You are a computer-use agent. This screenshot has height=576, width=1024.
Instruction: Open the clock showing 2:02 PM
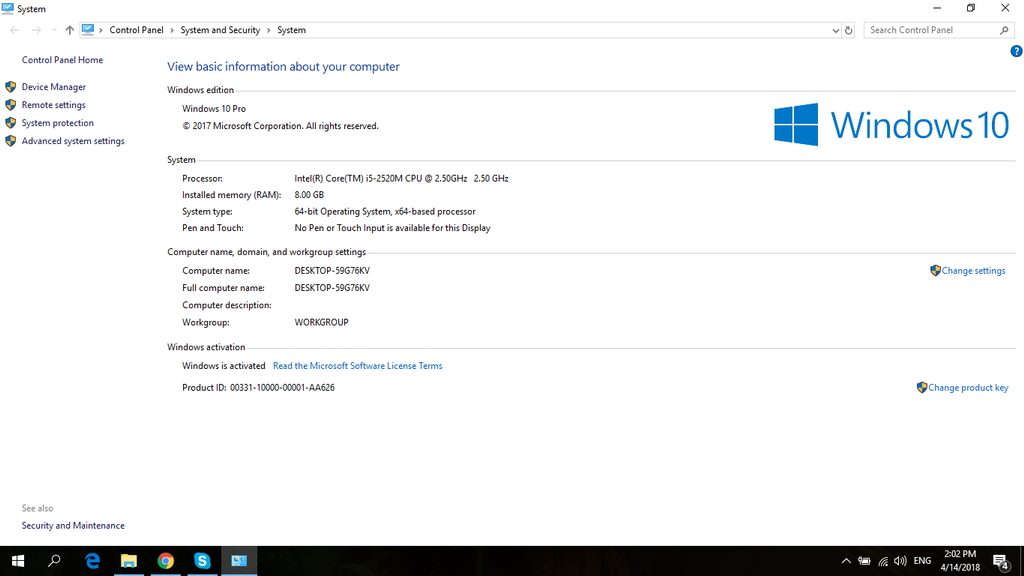(x=960, y=561)
